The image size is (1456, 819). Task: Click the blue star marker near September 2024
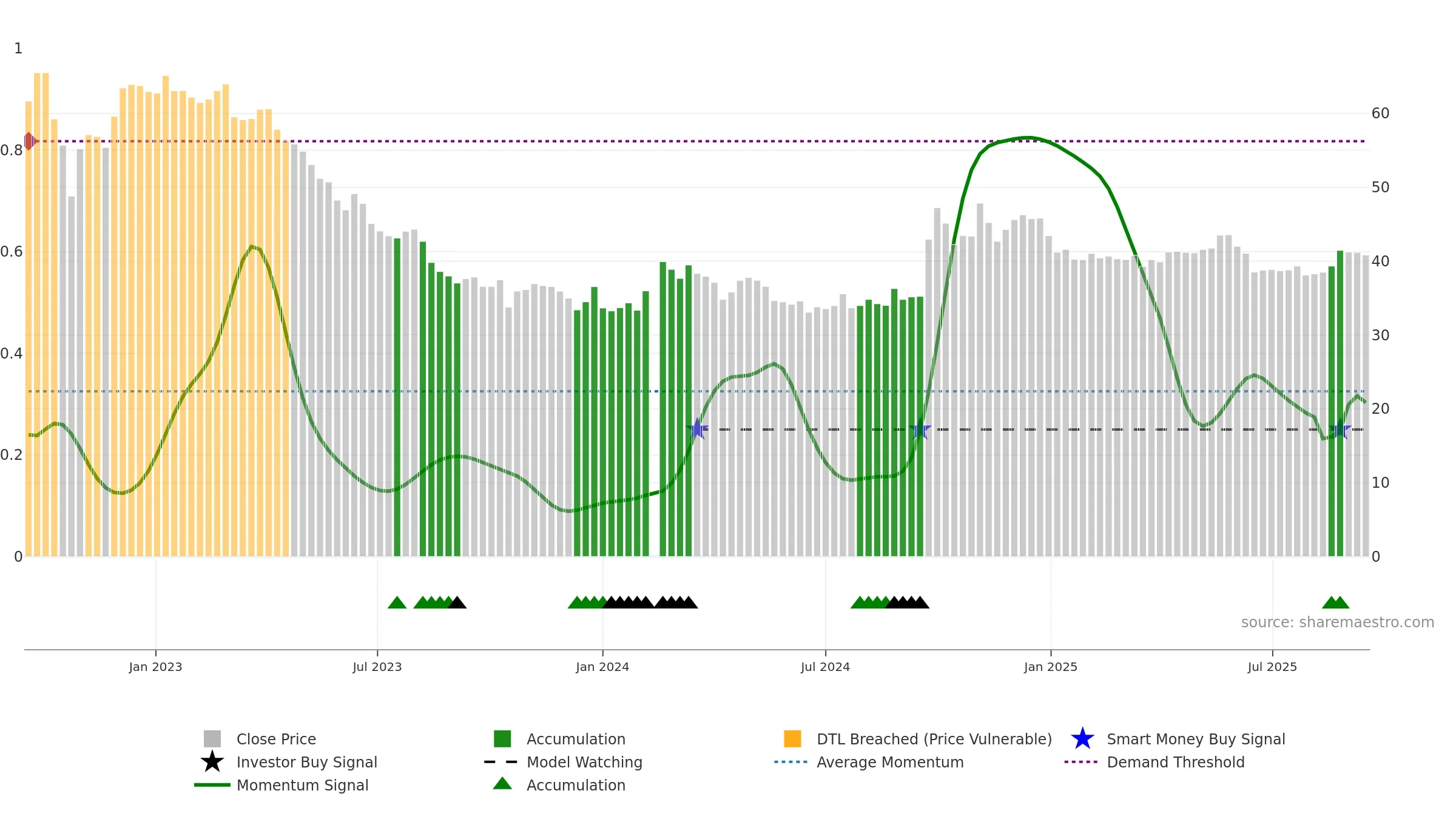920,429
